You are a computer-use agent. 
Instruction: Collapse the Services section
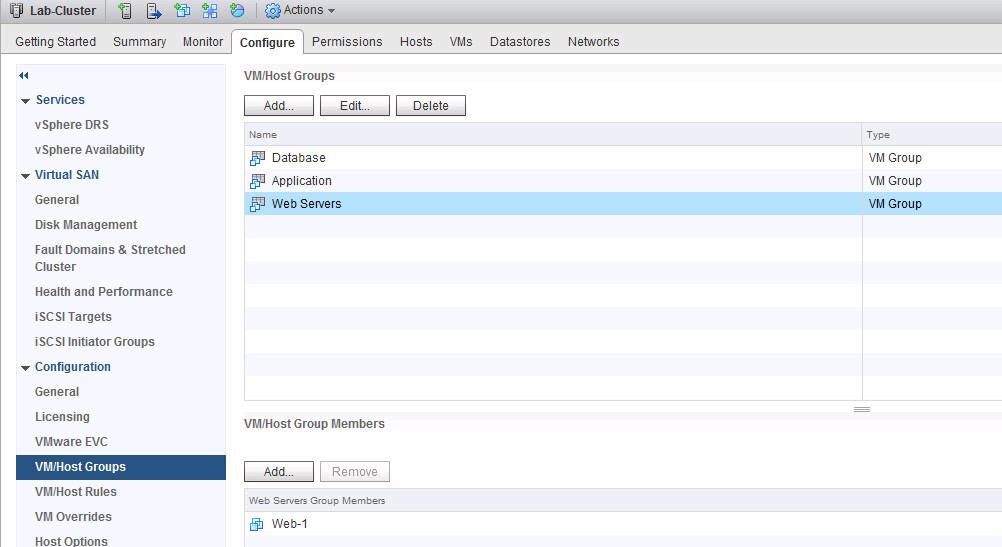26,101
